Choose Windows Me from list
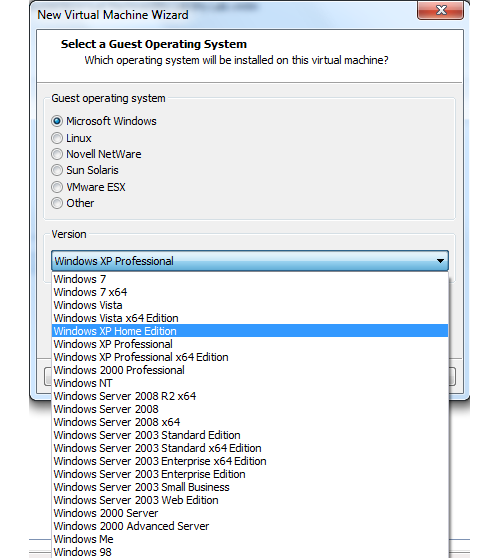This screenshot has width=500, height=558. [250, 539]
